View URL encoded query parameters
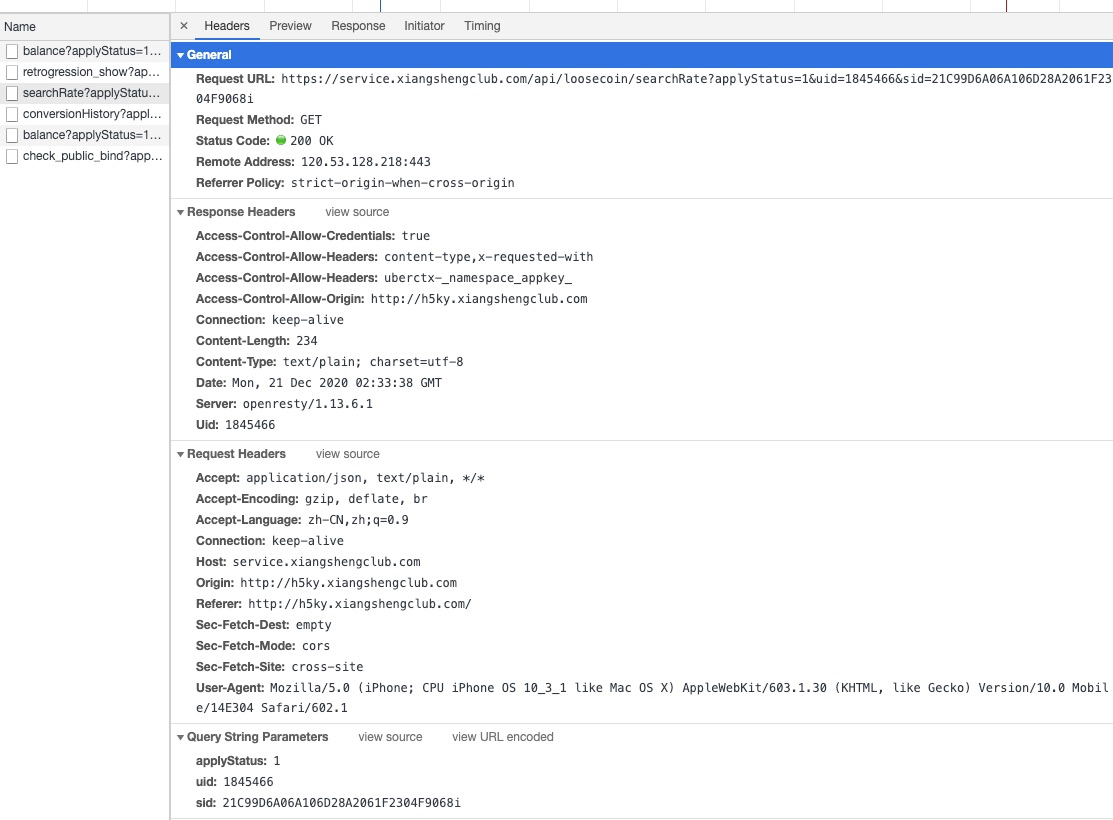1113x820 pixels. [502, 737]
